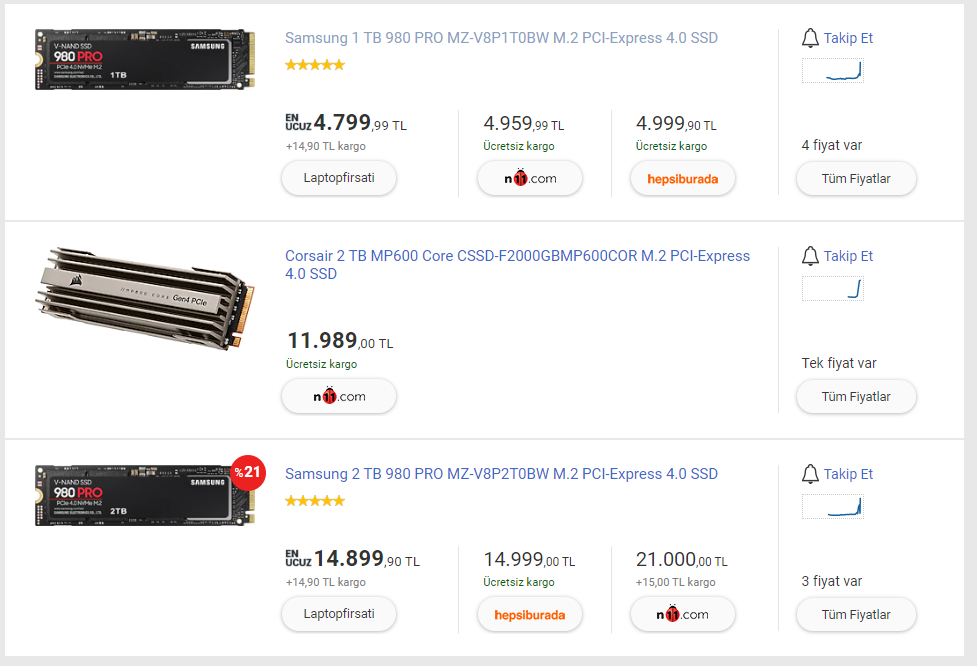Image resolution: width=977 pixels, height=666 pixels.
Task: Open price history chart for Corsair MP600
Action: tap(832, 289)
